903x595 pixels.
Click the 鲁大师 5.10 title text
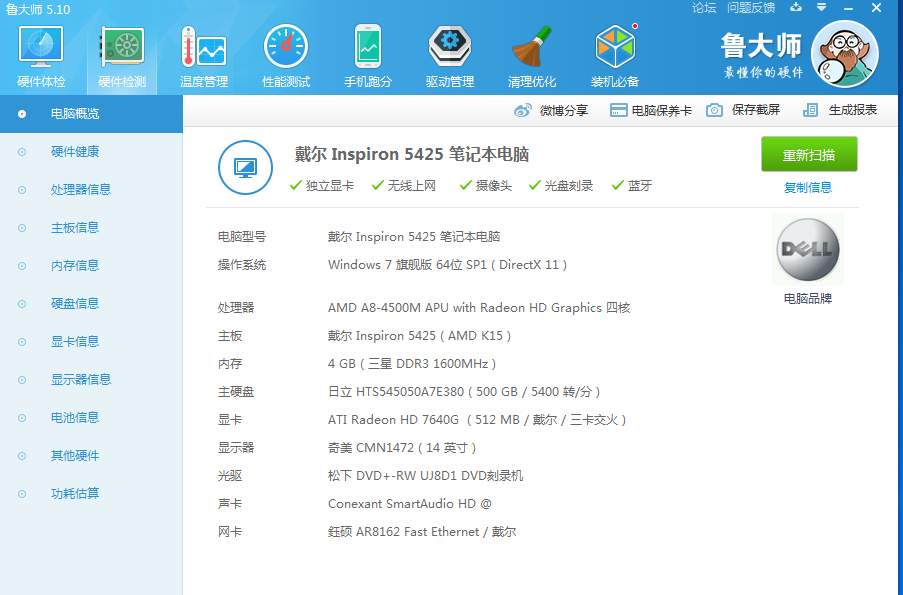coord(38,9)
